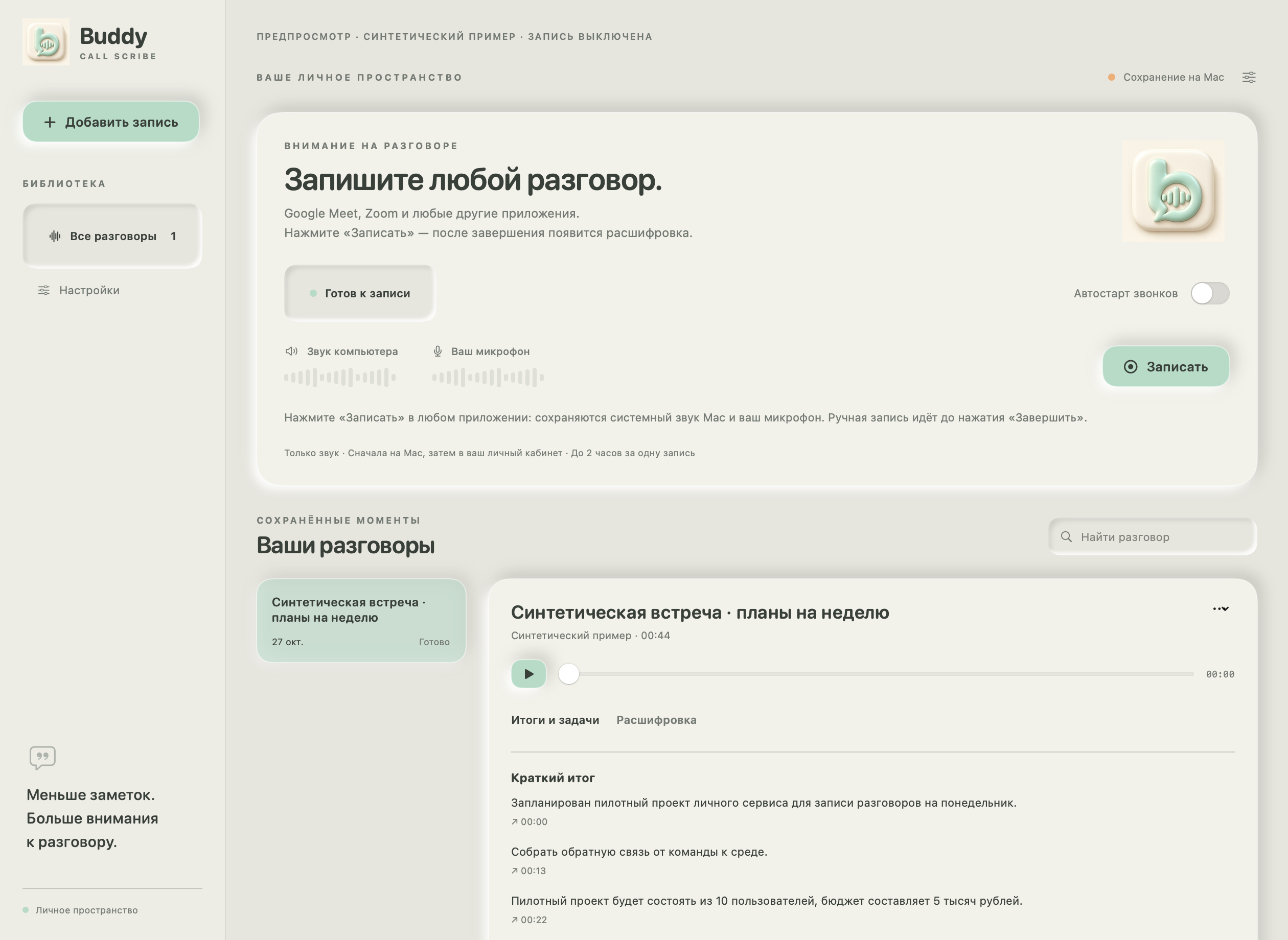Click the Добавить запись button

pyautogui.click(x=111, y=122)
